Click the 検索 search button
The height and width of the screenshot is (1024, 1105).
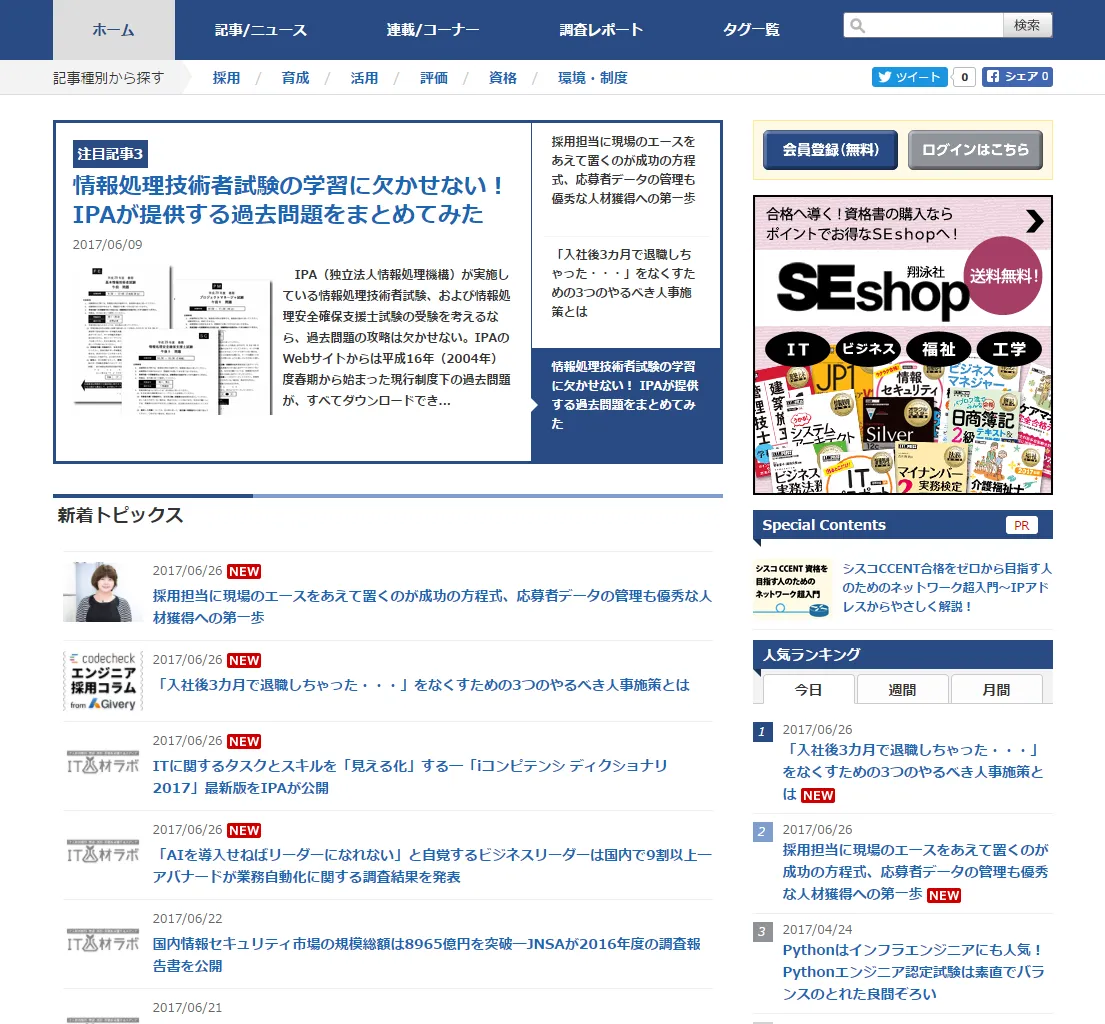(1027, 25)
